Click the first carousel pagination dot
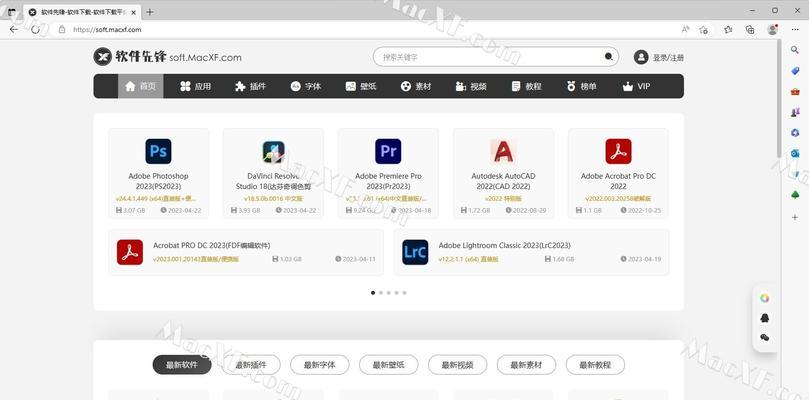 [373, 293]
